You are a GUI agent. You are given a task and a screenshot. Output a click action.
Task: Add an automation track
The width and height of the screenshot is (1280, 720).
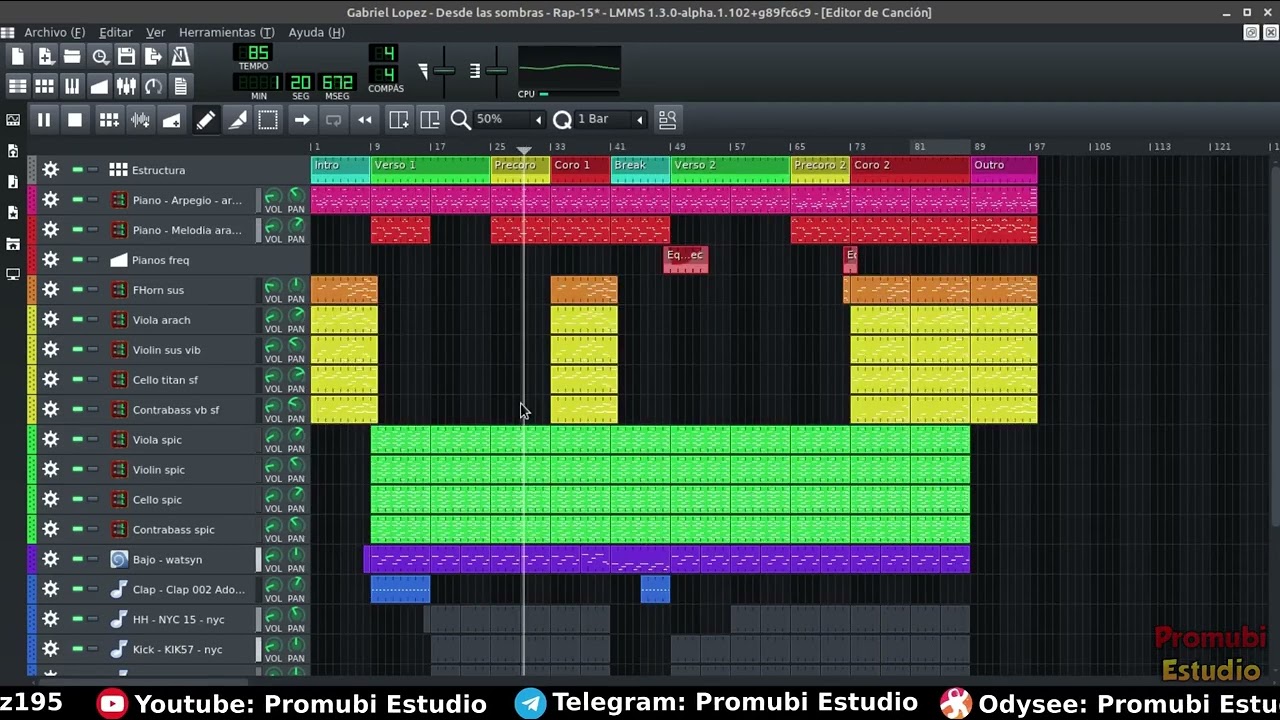[x=171, y=120]
